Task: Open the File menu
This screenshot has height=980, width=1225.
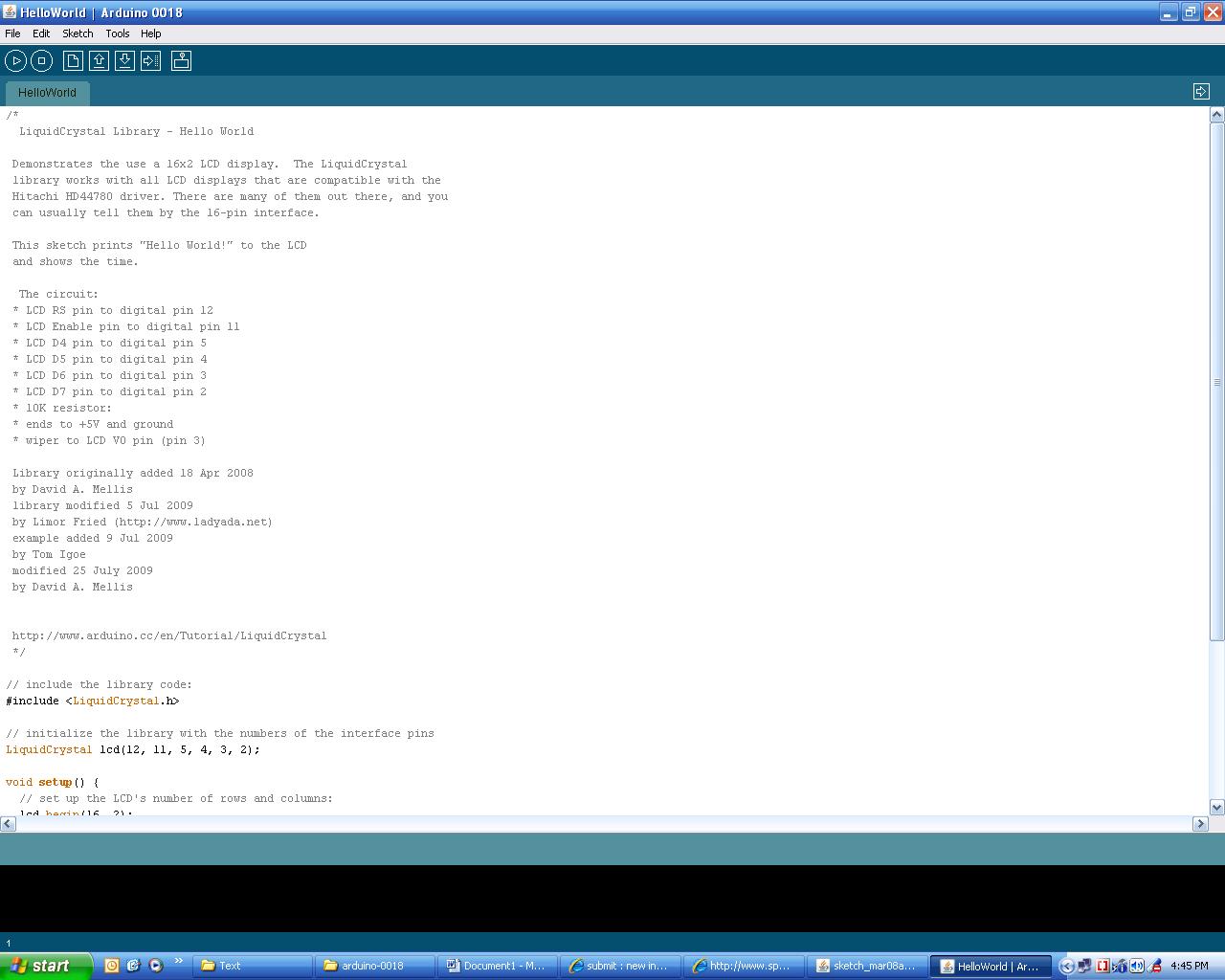Action: pyautogui.click(x=12, y=33)
